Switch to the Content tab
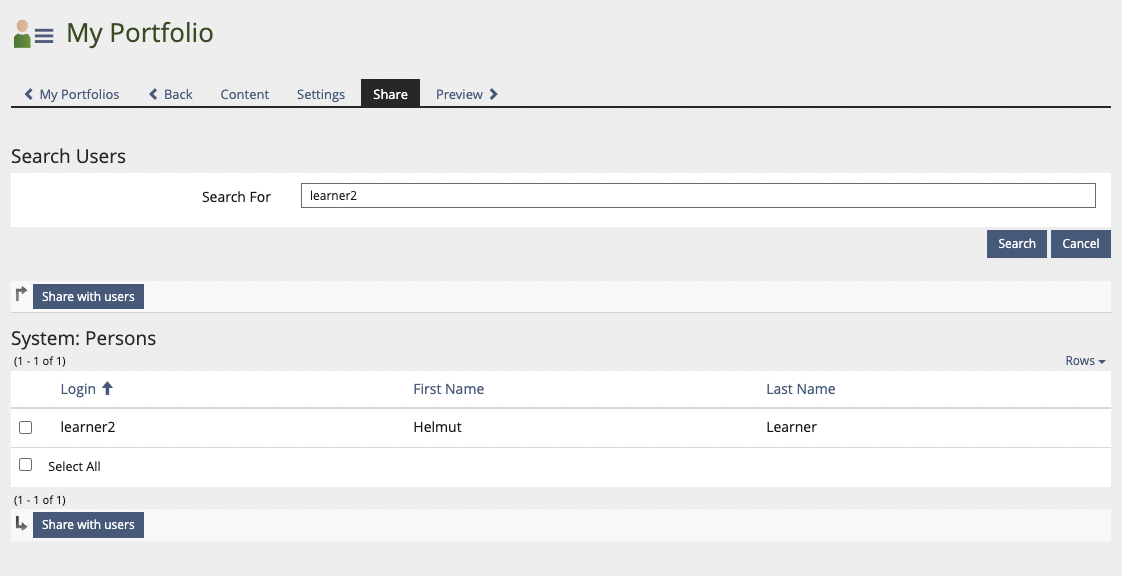The image size is (1122, 576). (244, 94)
